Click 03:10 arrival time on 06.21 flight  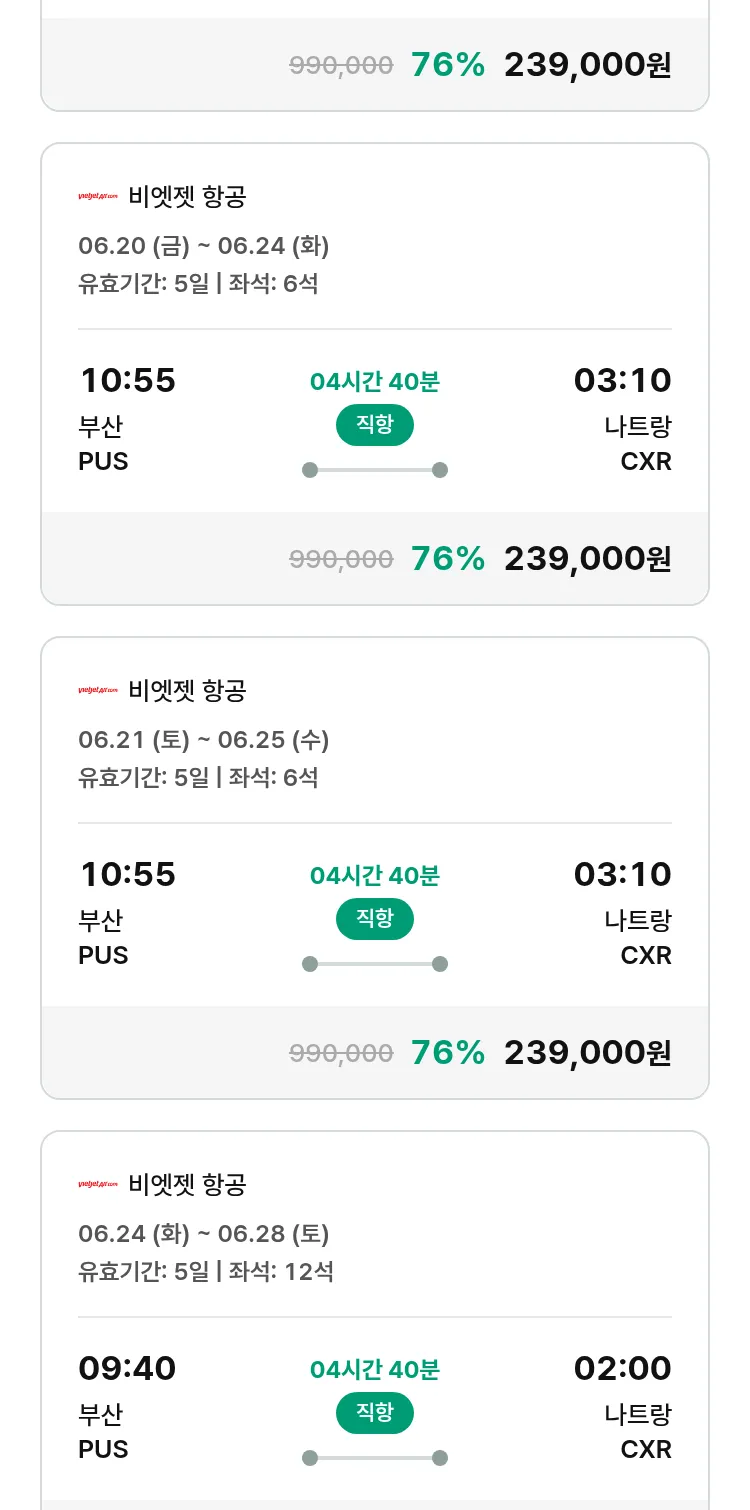coord(622,875)
